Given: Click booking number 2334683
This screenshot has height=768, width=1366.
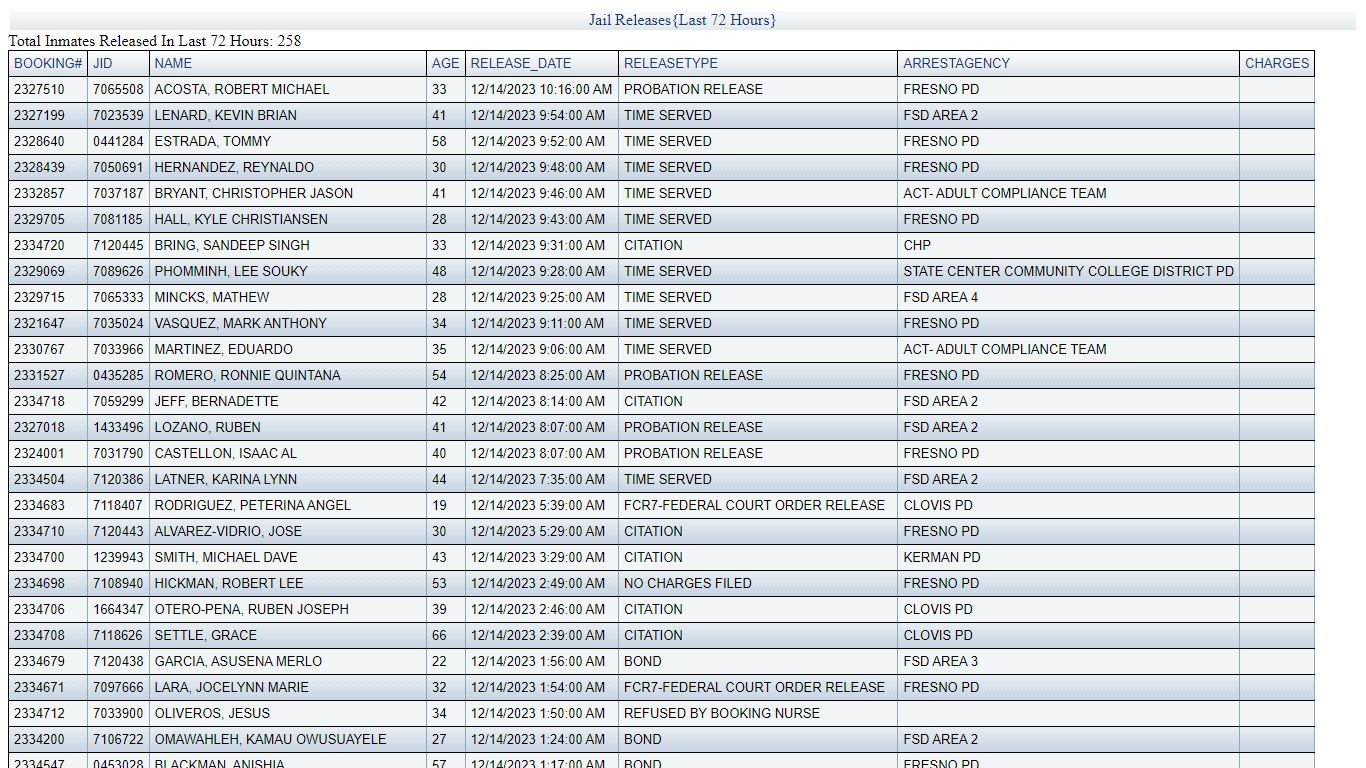Looking at the screenshot, I should point(39,505).
